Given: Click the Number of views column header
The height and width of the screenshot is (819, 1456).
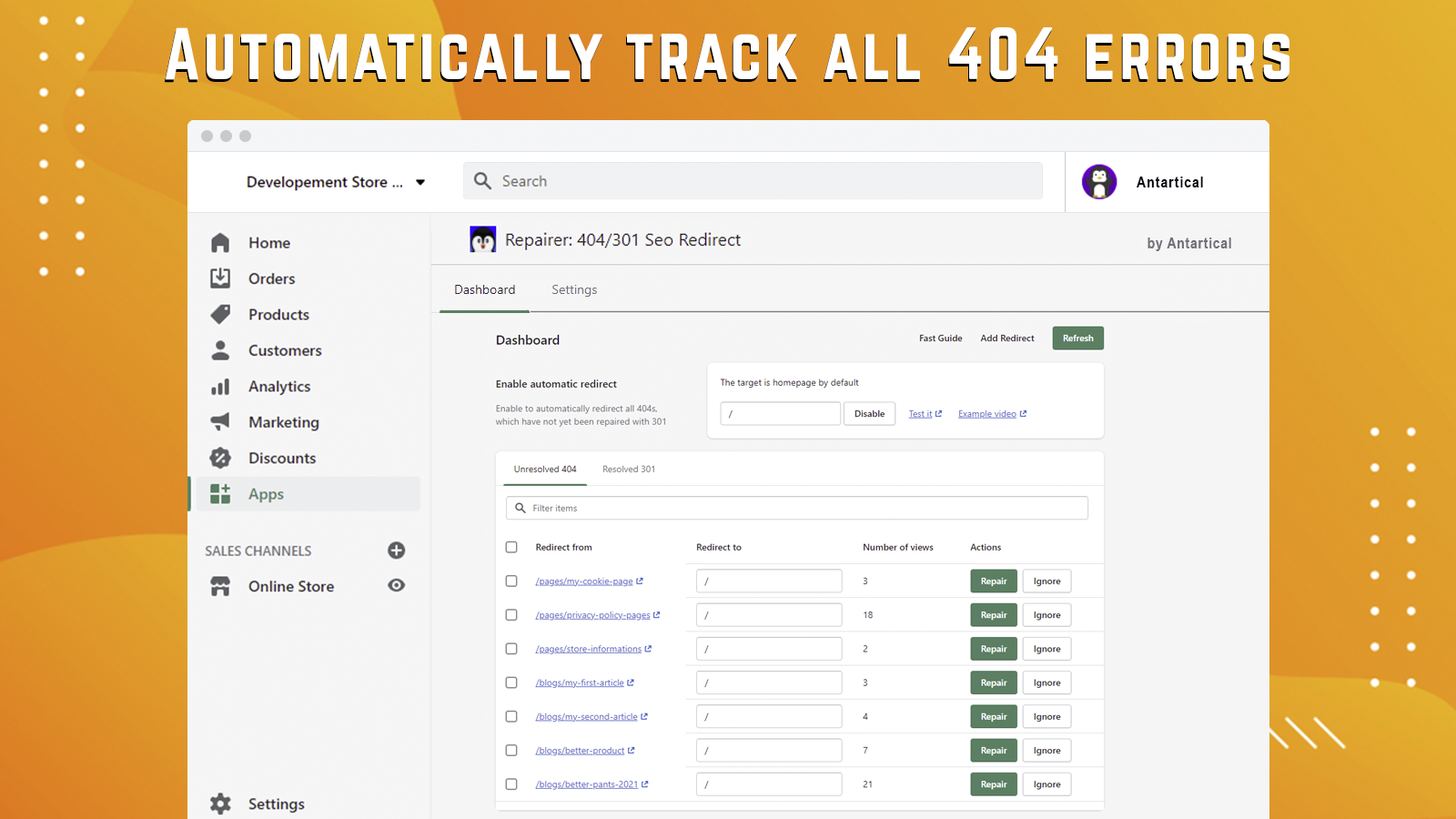Looking at the screenshot, I should click(898, 547).
